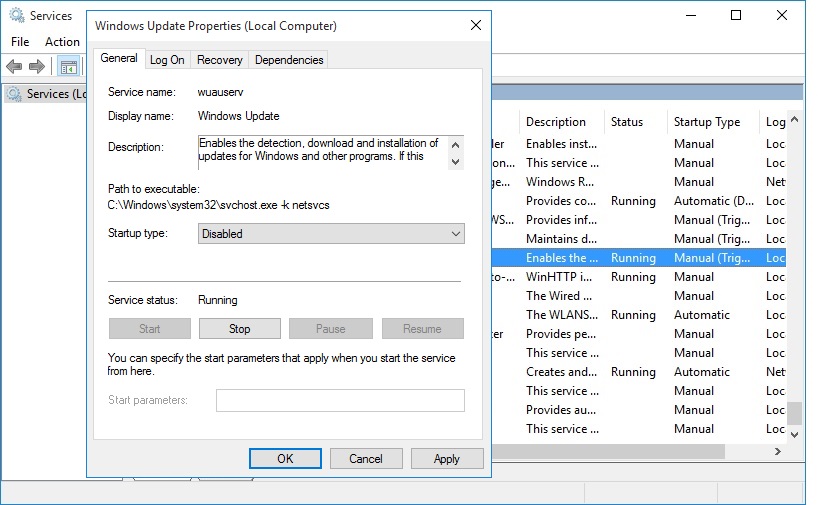
Task: Click the service name 'wuauserv' text
Action: (x=220, y=92)
